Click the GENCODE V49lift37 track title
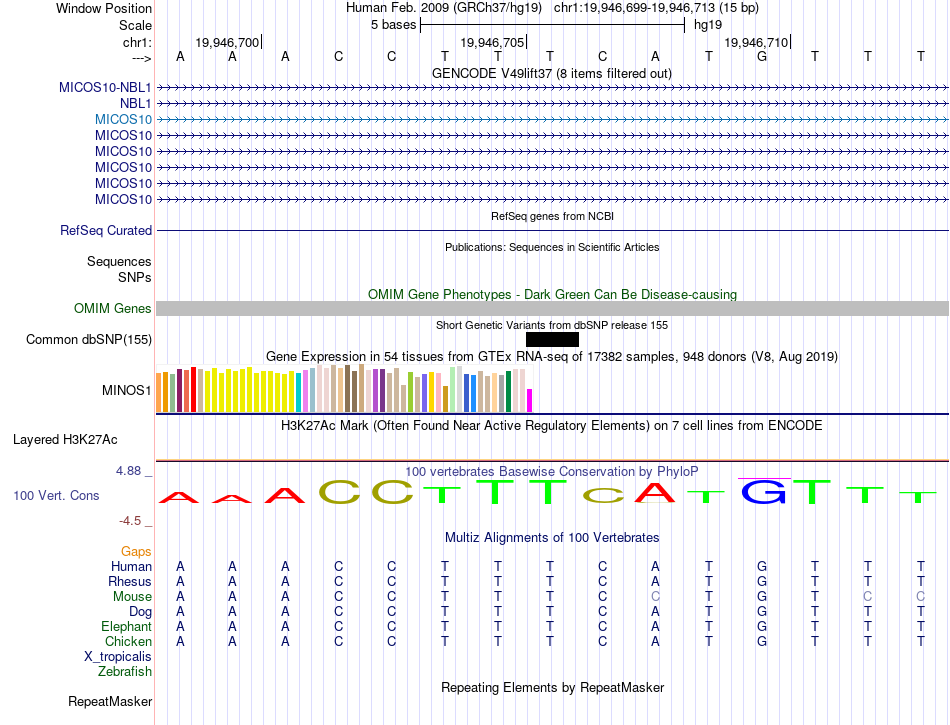The width and height of the screenshot is (950, 725). 551,73
